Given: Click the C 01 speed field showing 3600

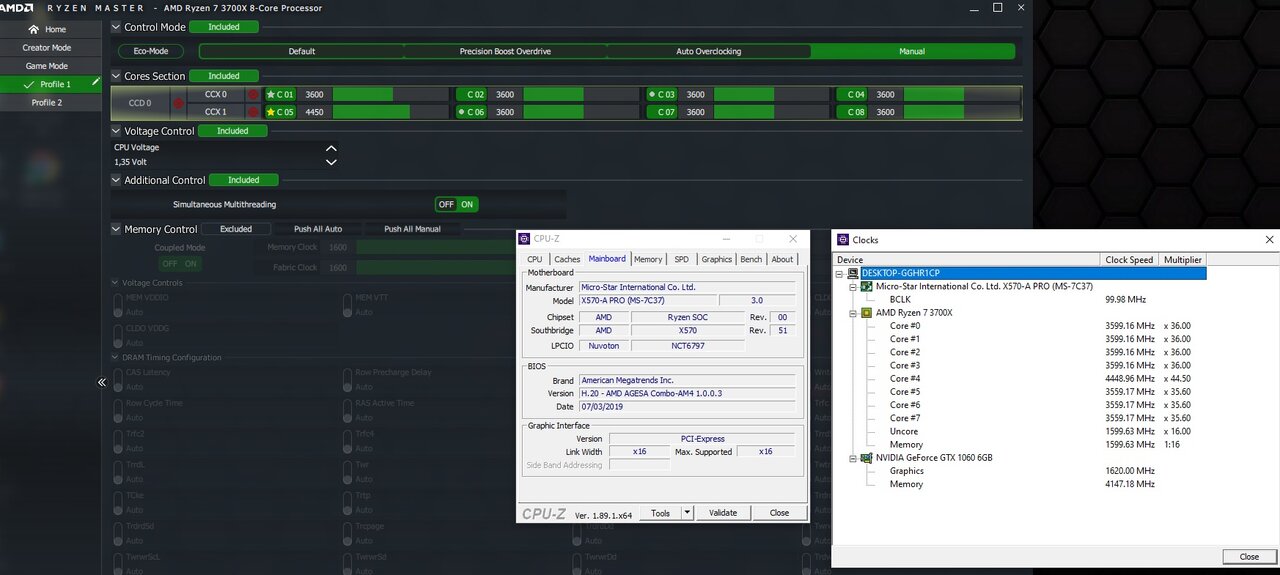Looking at the screenshot, I should [x=315, y=95].
